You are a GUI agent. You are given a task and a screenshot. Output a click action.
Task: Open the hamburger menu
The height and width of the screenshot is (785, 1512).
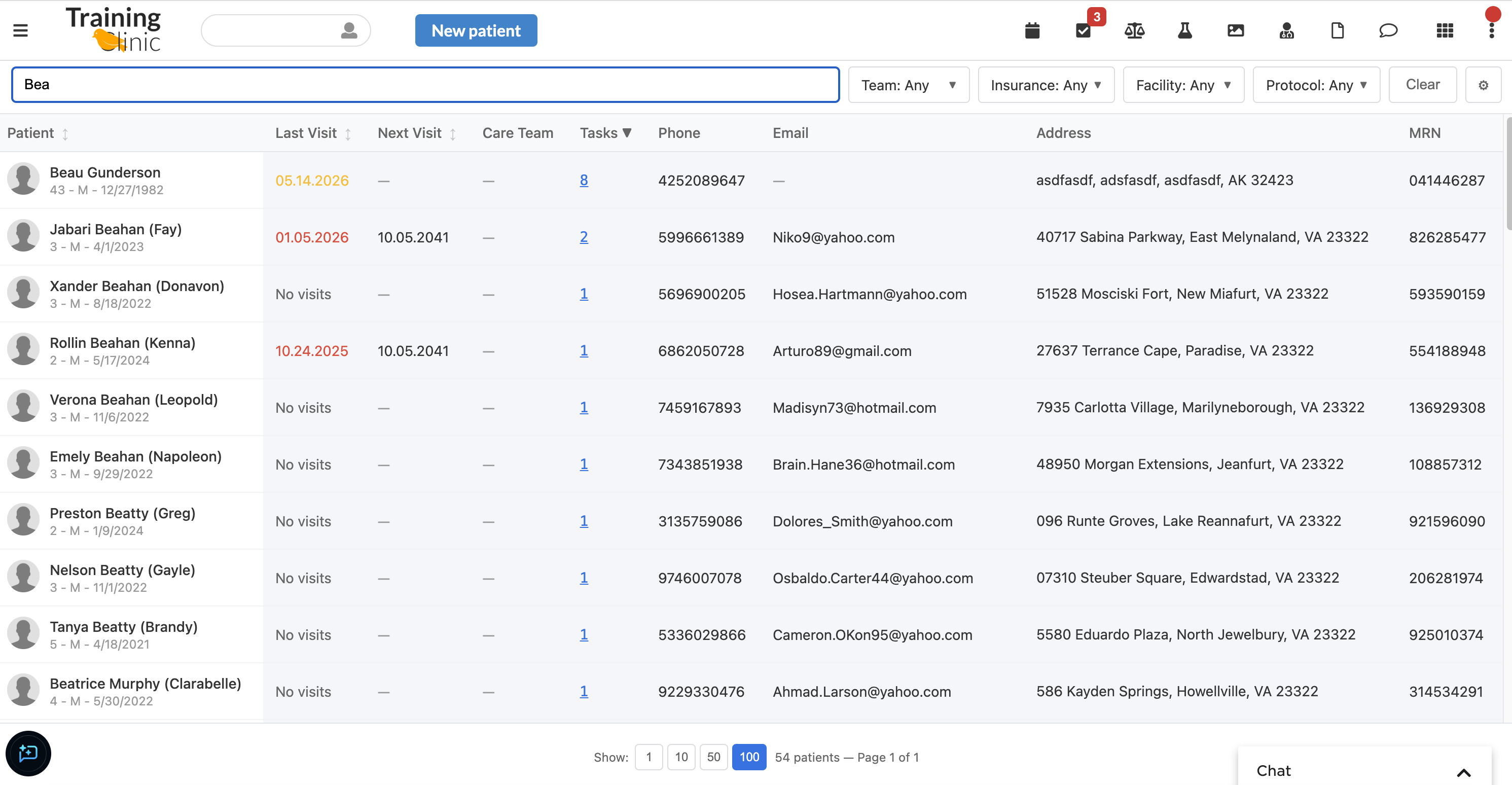(x=21, y=30)
